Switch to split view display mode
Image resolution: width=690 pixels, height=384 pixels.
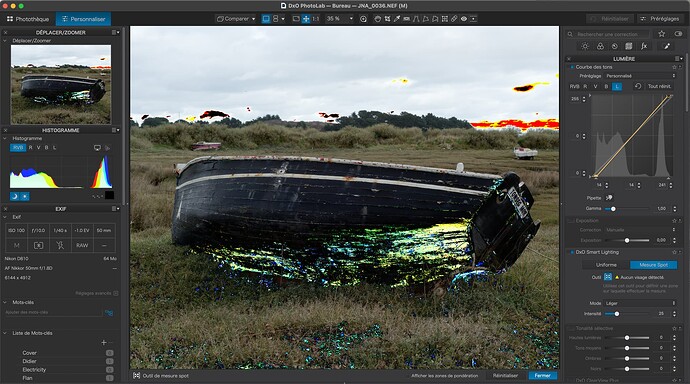[x=275, y=19]
